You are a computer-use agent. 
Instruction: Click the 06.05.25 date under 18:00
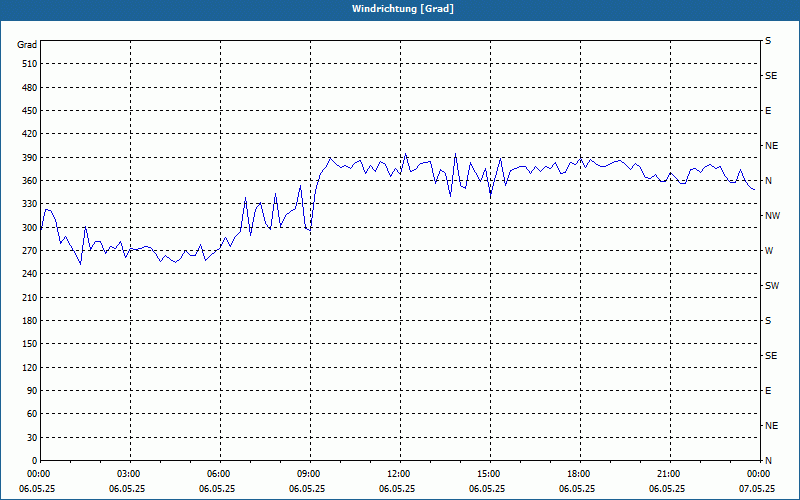pos(577,489)
